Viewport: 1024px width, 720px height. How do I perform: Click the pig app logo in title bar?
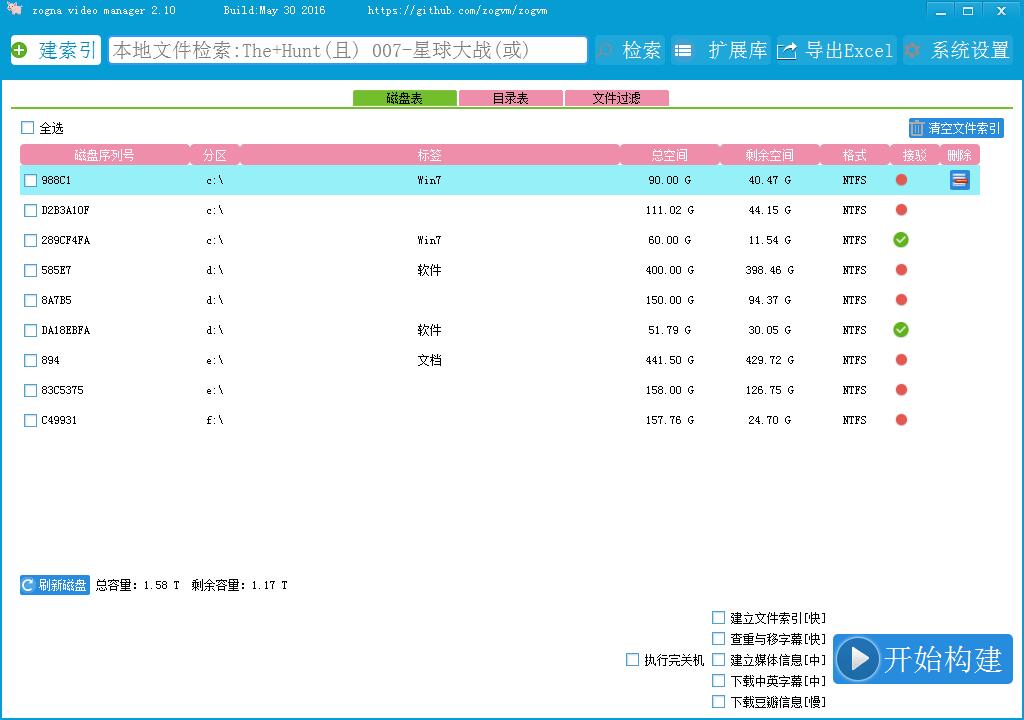pyautogui.click(x=14, y=8)
